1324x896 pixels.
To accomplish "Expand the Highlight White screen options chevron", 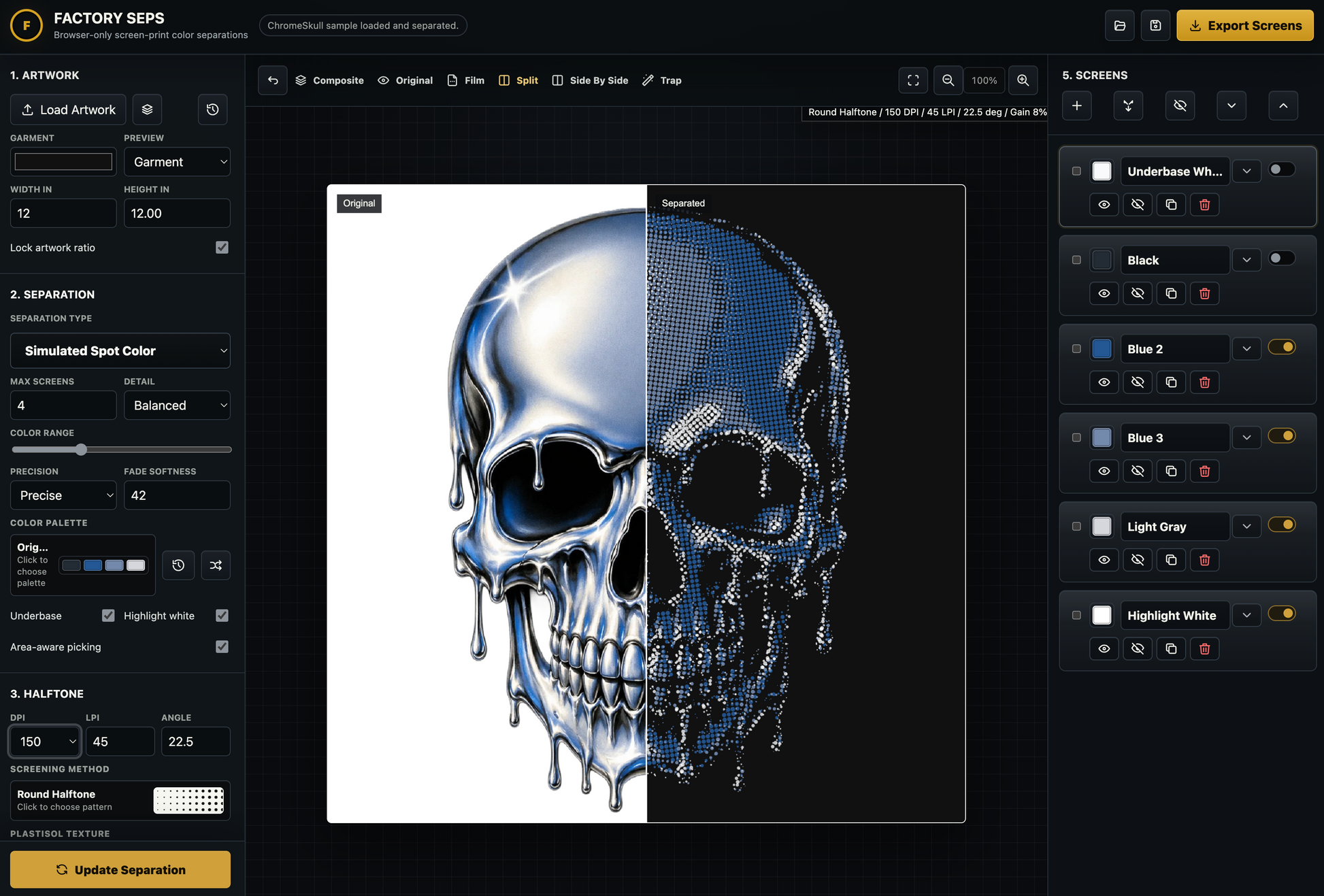I will click(1246, 616).
